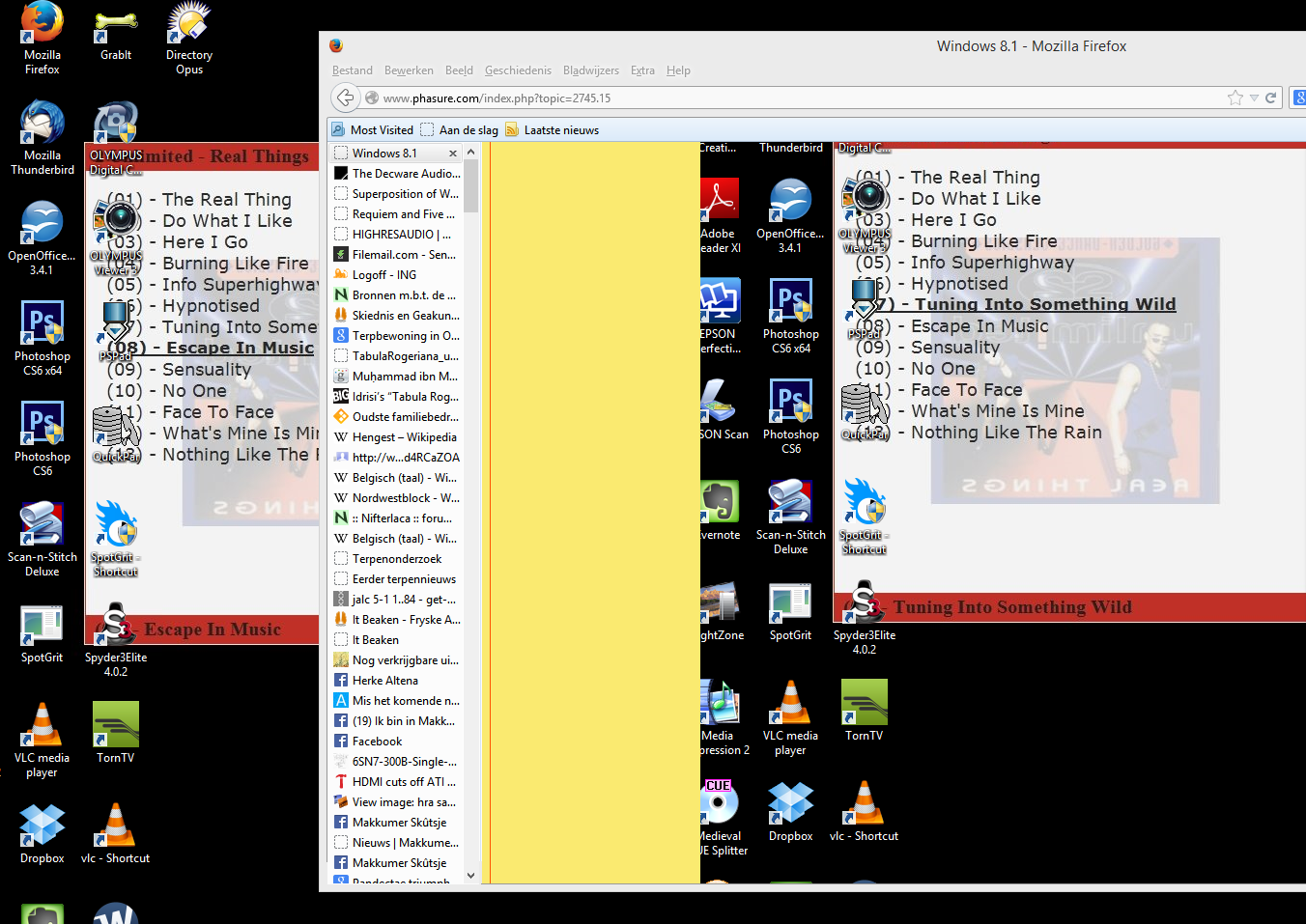The height and width of the screenshot is (924, 1306).
Task: Open the Photoshop CS6 x64 desktop shortcut
Action: coord(43,339)
